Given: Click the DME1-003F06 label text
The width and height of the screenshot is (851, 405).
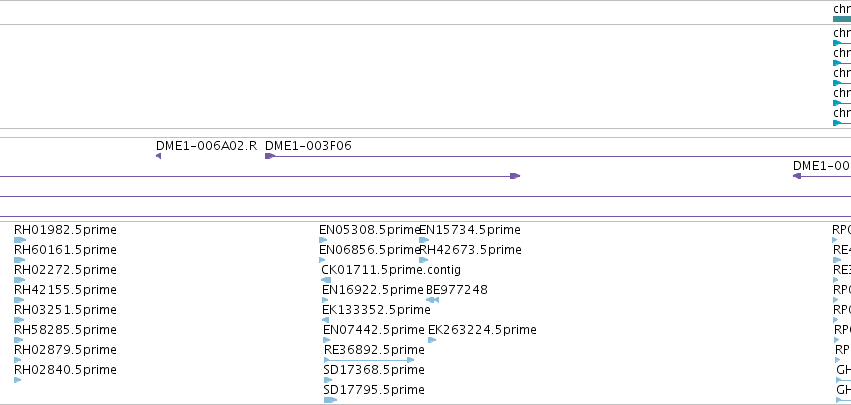Looking at the screenshot, I should pyautogui.click(x=308, y=145).
